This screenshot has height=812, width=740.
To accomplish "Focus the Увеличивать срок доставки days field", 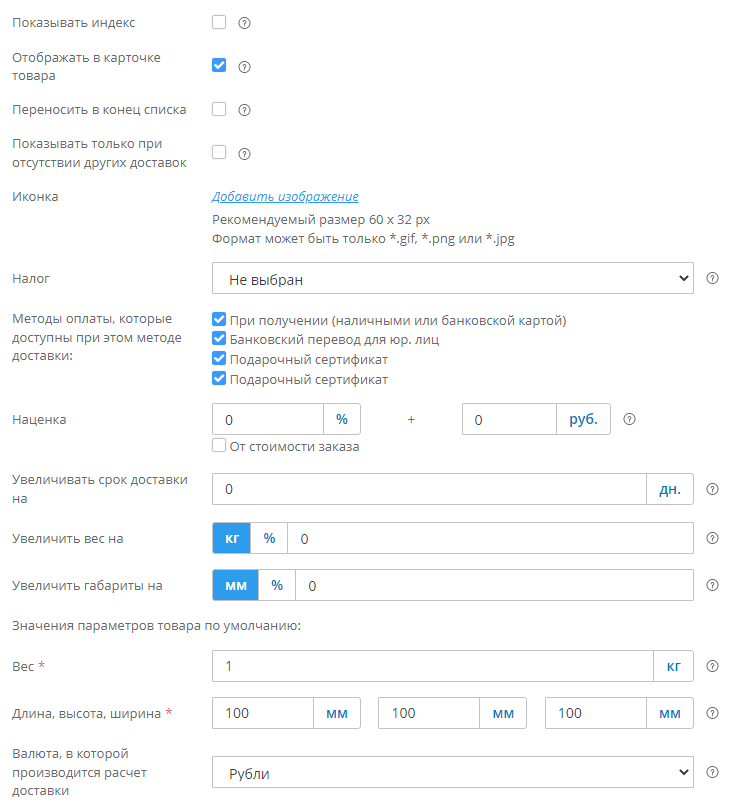I will (430, 489).
